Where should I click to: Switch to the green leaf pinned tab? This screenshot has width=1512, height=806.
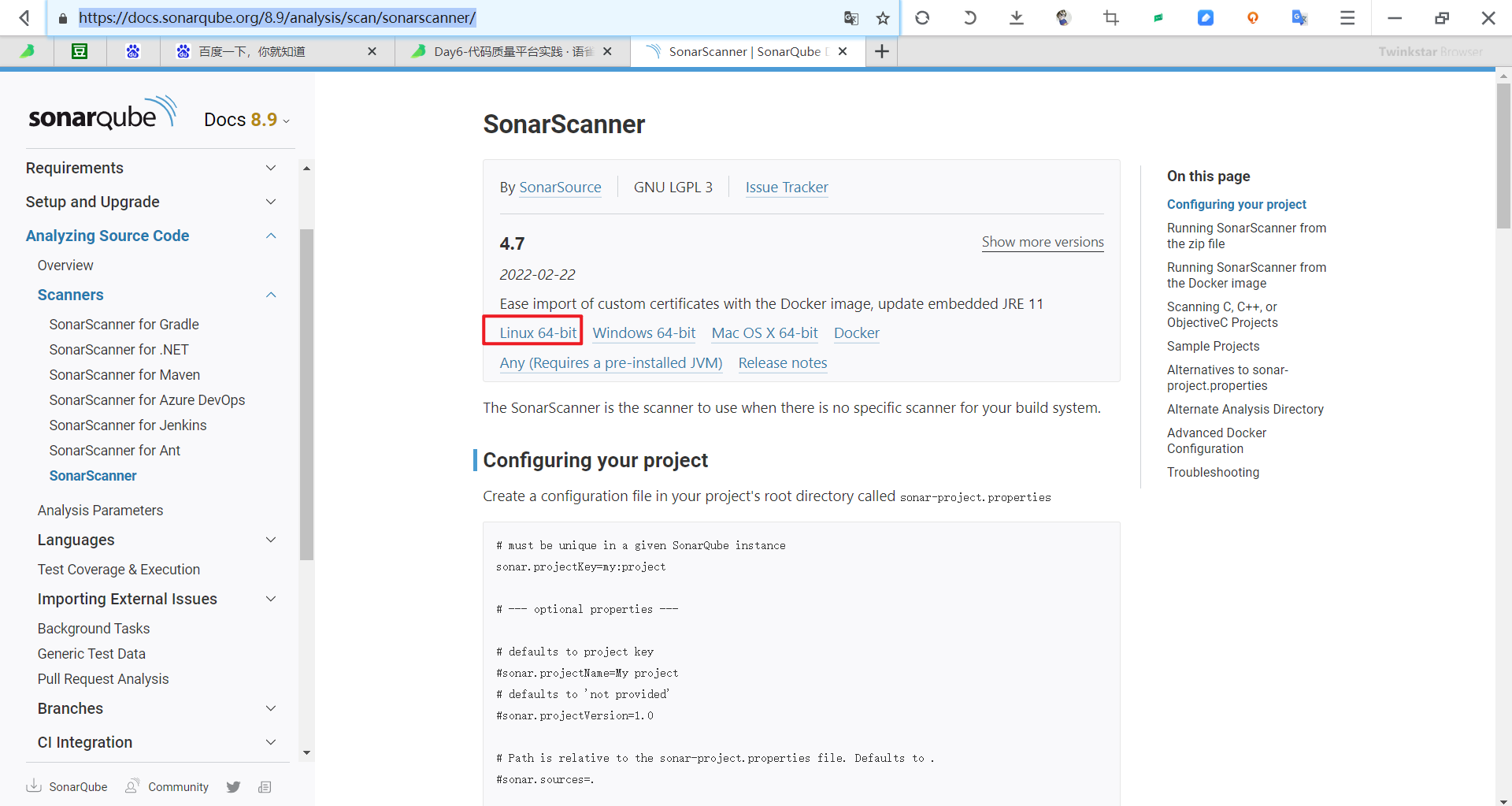coord(27,51)
